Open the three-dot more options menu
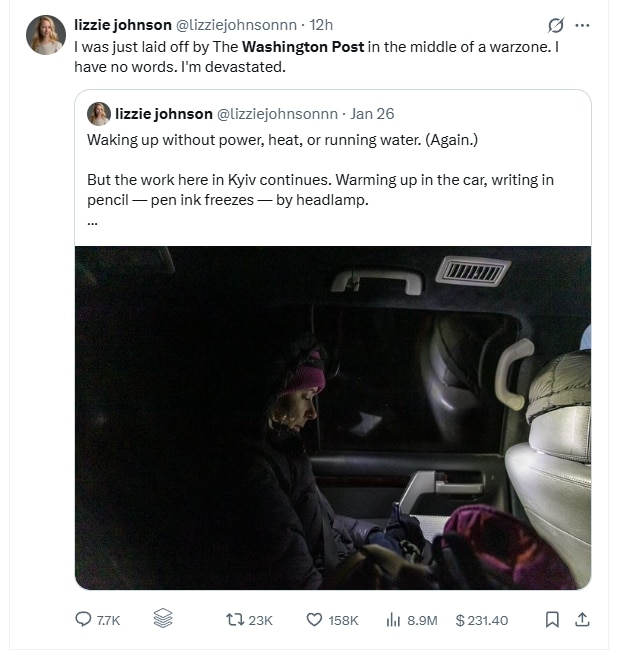The height and width of the screenshot is (650, 623). [583, 25]
